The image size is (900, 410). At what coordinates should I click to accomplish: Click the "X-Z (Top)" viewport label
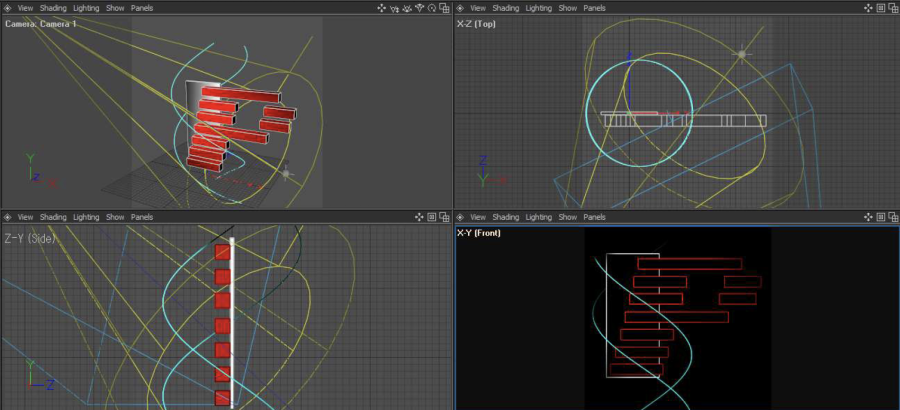[x=478, y=23]
